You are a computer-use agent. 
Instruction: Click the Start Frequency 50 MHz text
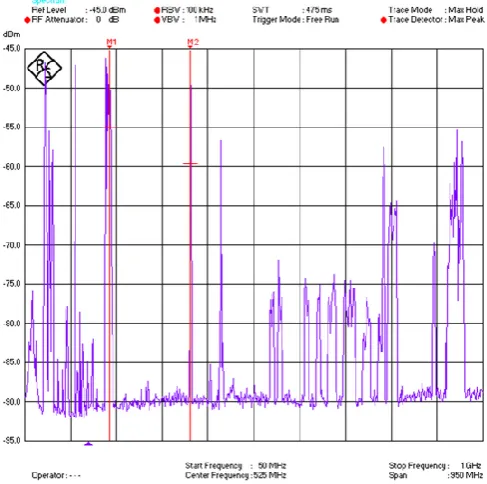click(235, 465)
